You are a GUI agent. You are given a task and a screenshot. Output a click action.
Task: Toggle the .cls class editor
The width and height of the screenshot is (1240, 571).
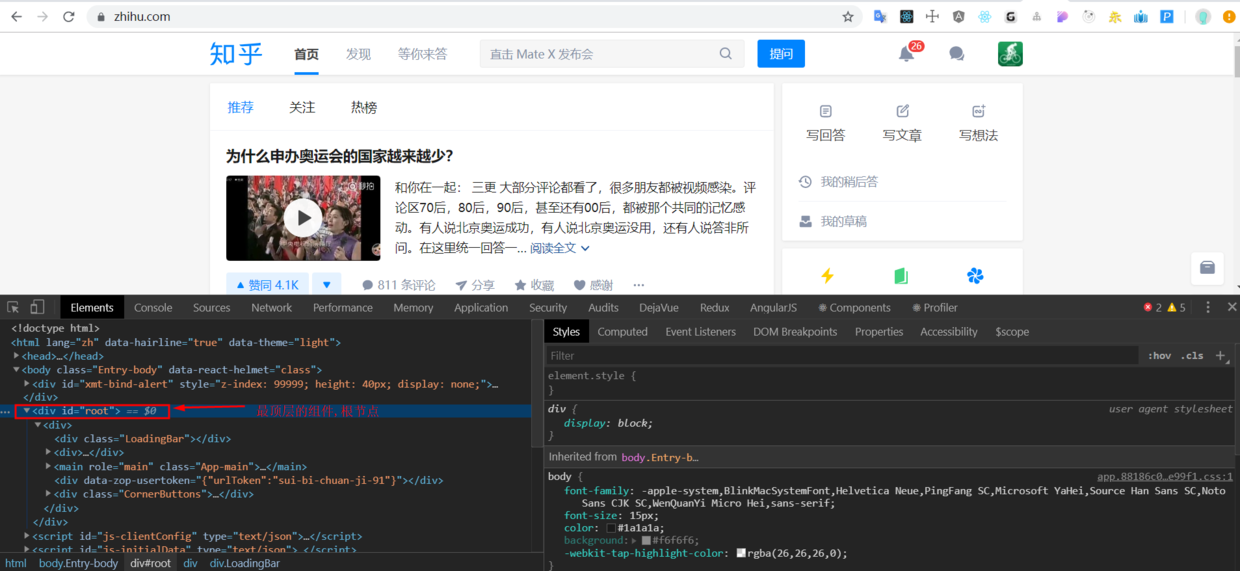[1192, 356]
